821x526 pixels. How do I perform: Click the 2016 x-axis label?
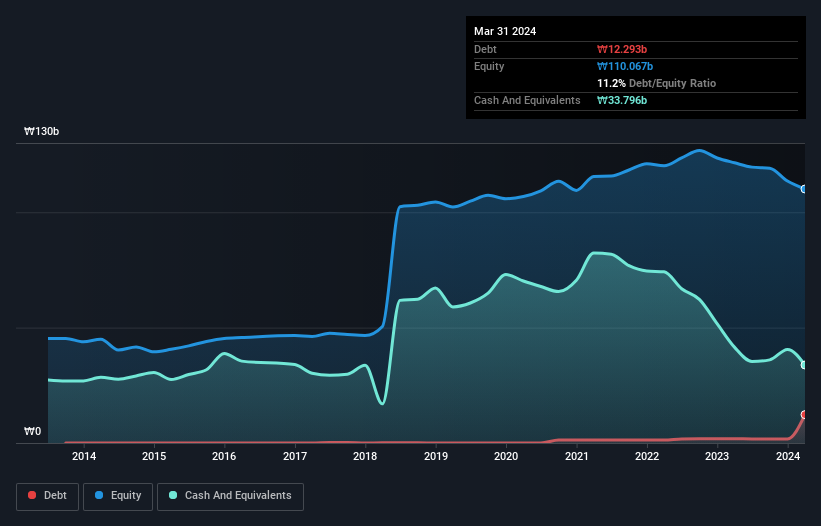(x=224, y=456)
